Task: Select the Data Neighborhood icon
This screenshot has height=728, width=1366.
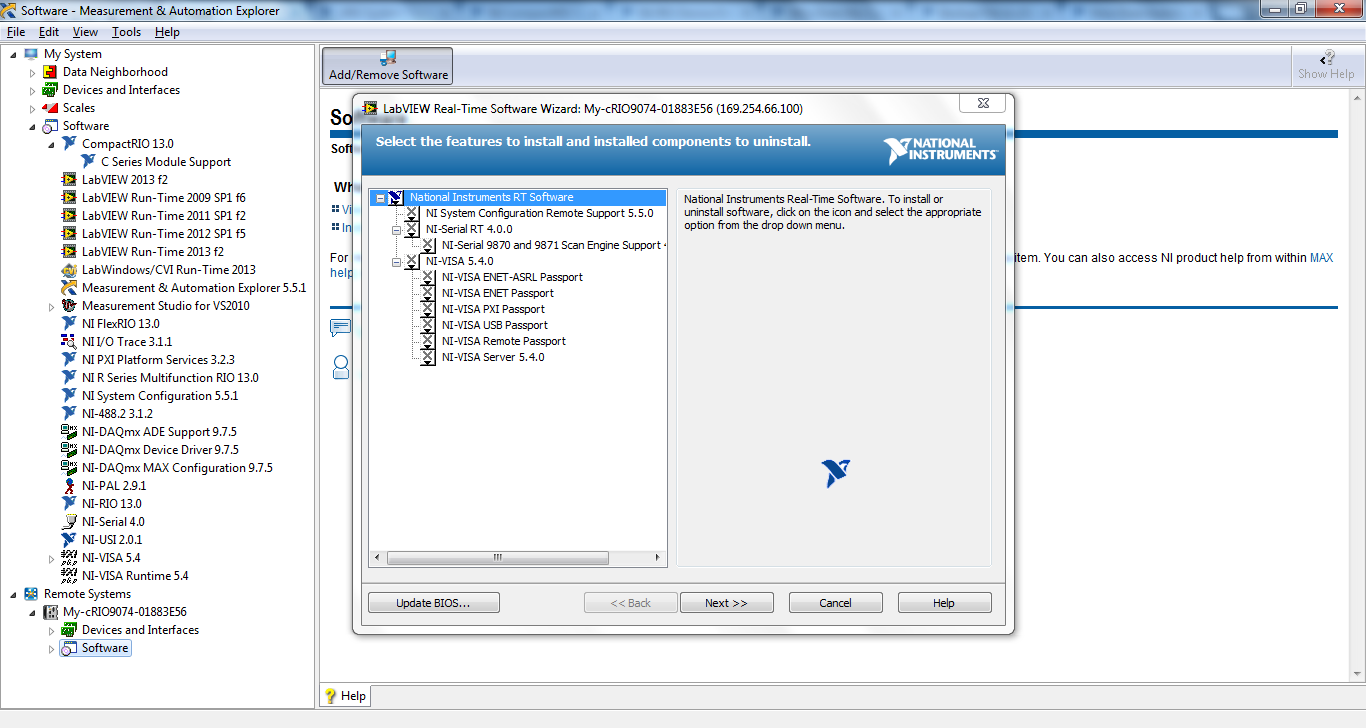Action: [50, 72]
